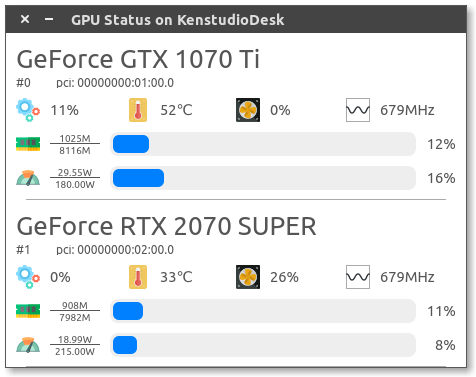
Task: Click the RTX 2070 SUPER memory chip icon
Action: point(28,311)
